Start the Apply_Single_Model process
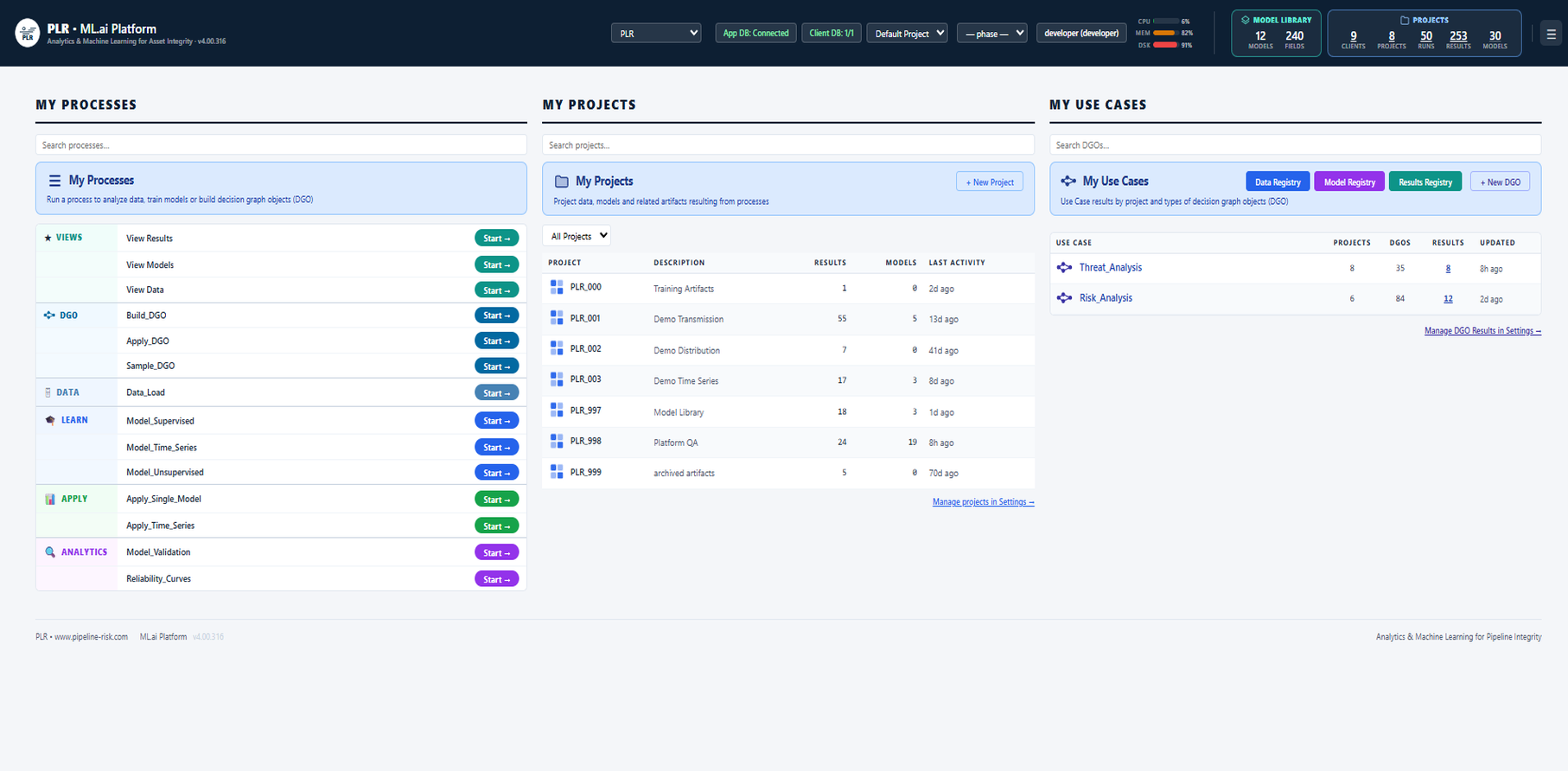The image size is (1568, 771). tap(497, 499)
